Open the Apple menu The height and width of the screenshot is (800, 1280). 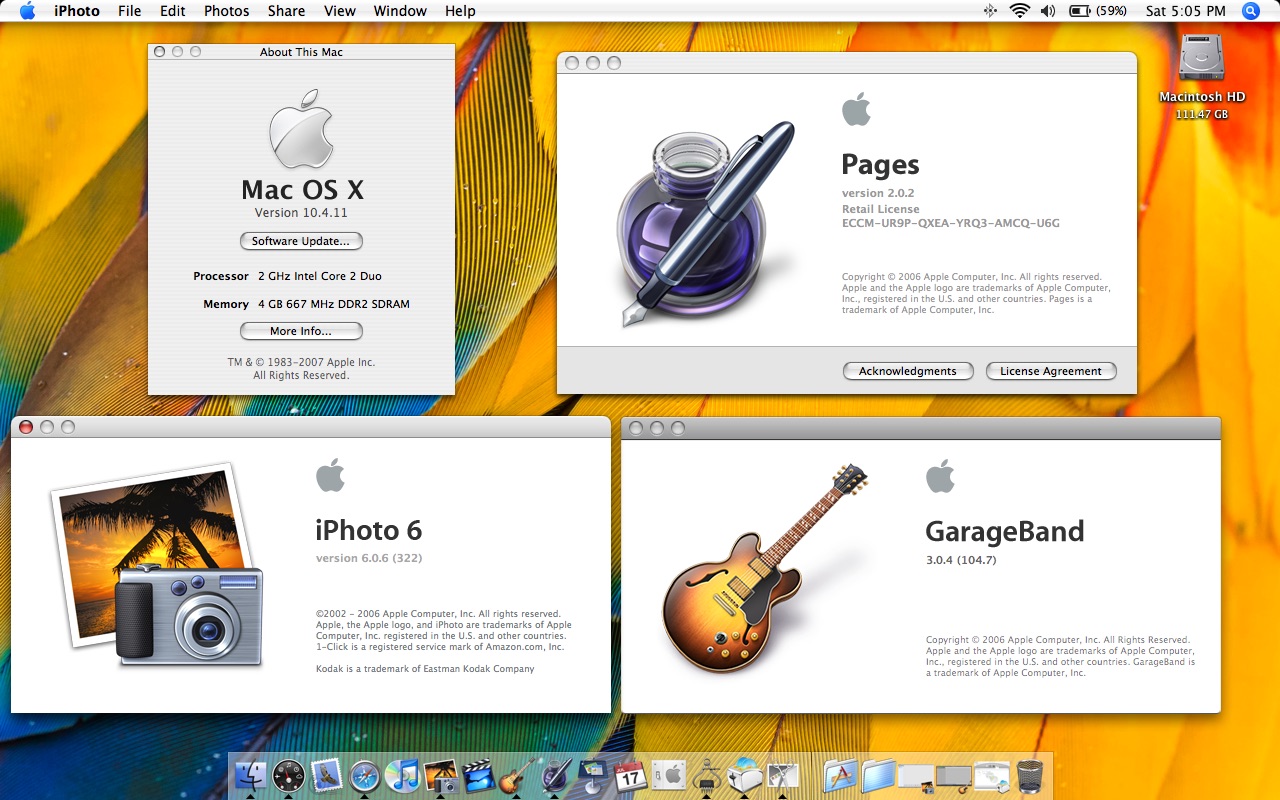tap(27, 11)
